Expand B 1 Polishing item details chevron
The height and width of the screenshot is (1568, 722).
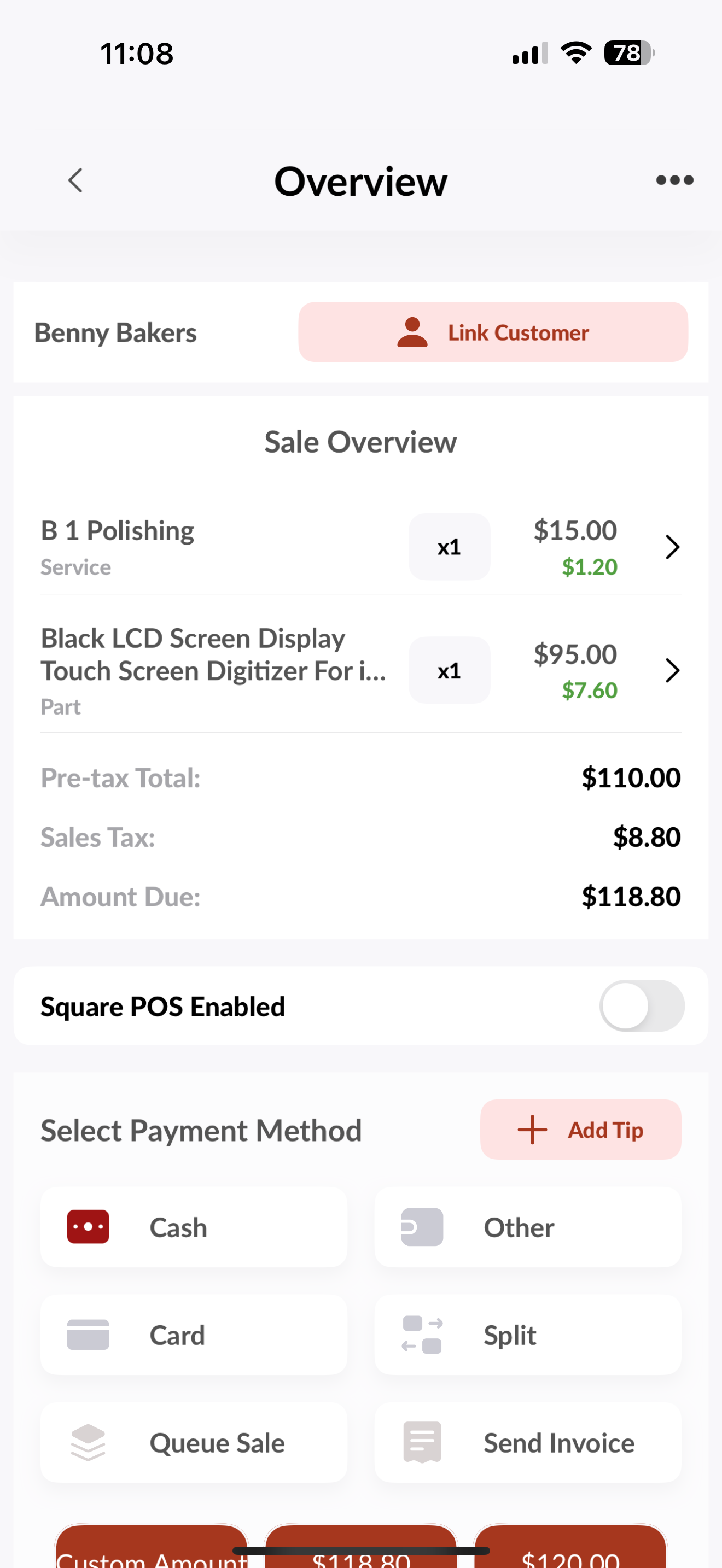click(672, 547)
